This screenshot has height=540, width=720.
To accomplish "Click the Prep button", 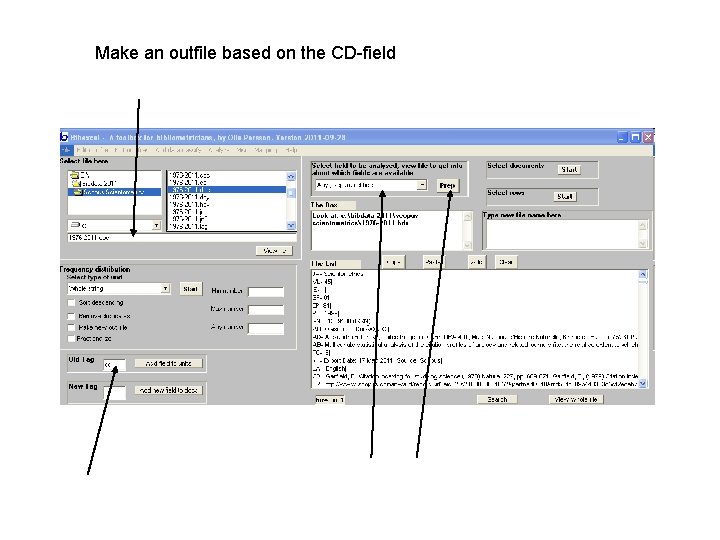I will pyautogui.click(x=446, y=186).
